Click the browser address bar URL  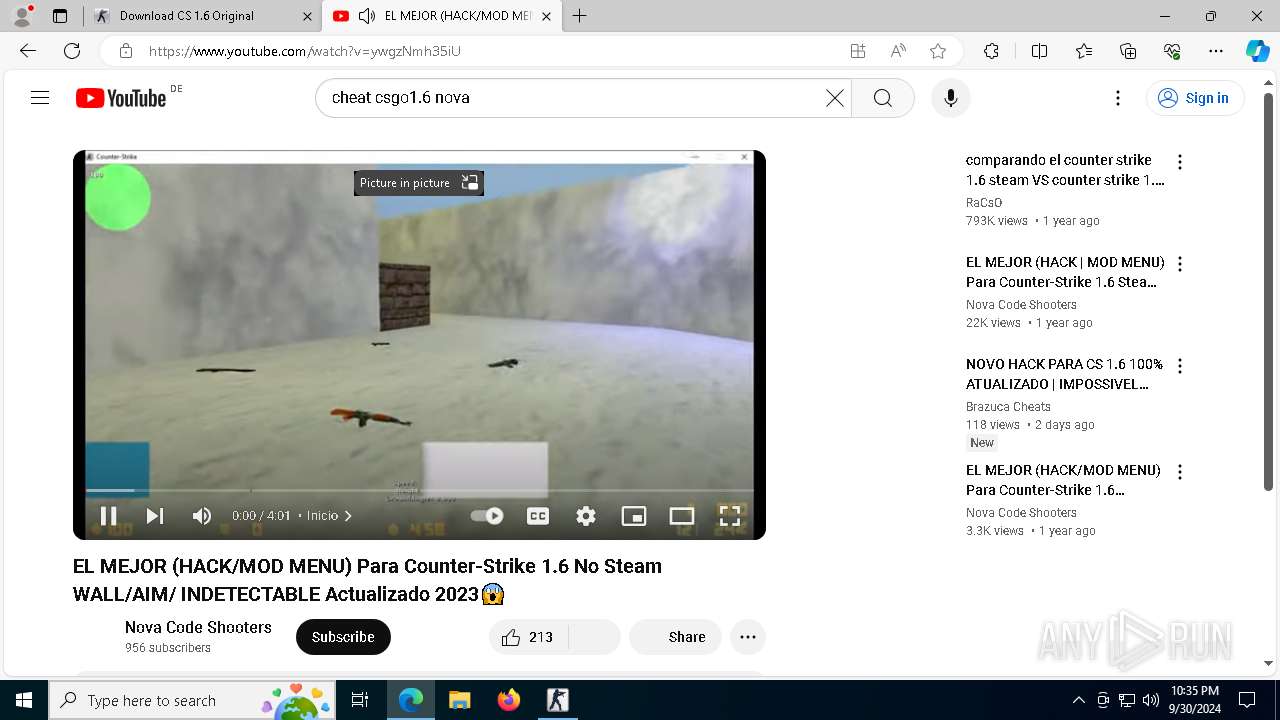coord(305,51)
